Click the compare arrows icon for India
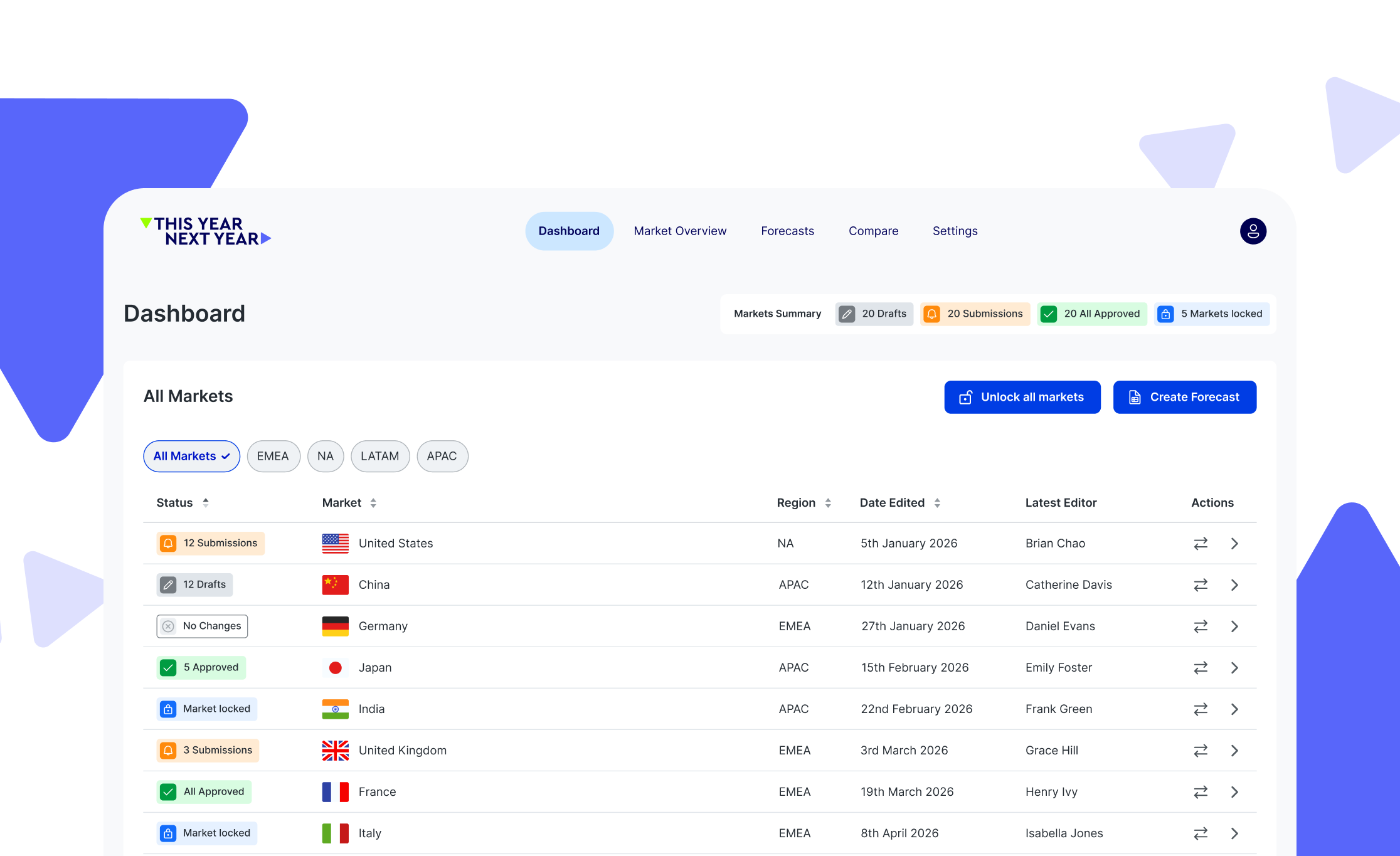1400x856 pixels. click(1201, 709)
